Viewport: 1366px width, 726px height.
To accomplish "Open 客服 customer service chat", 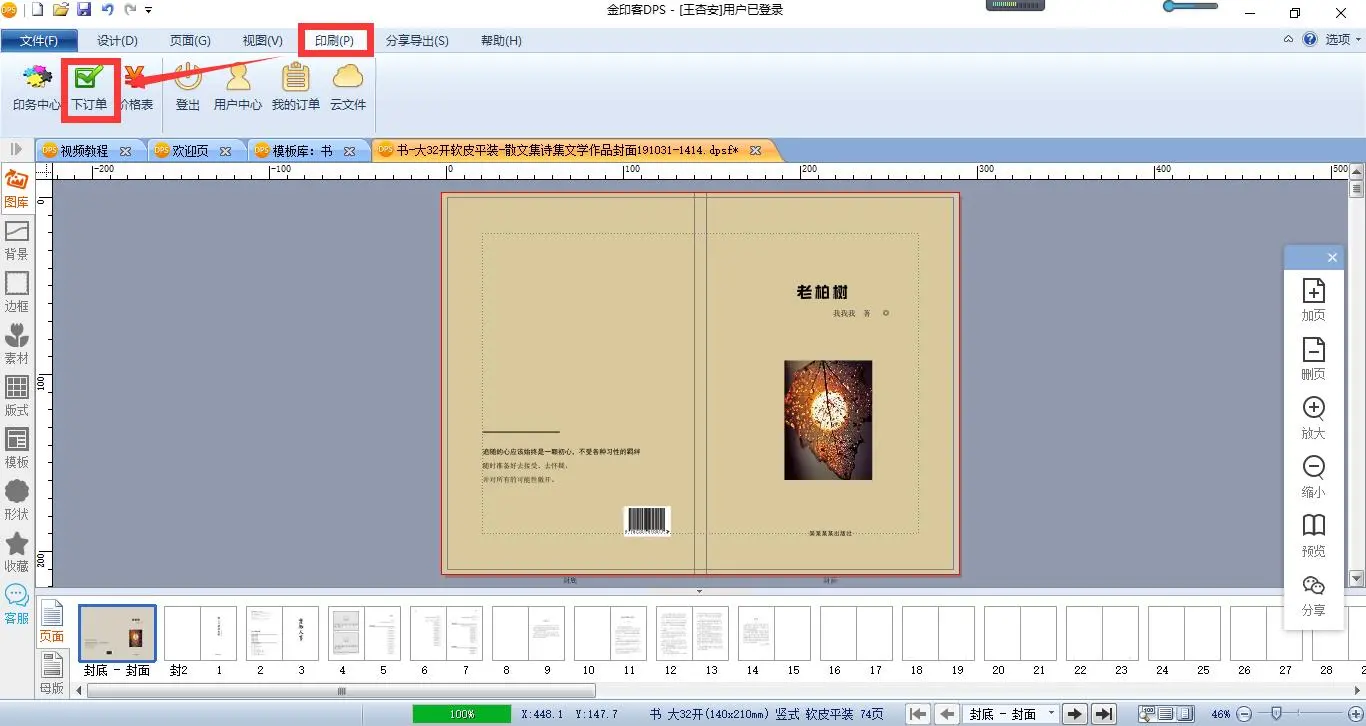I will [x=17, y=605].
